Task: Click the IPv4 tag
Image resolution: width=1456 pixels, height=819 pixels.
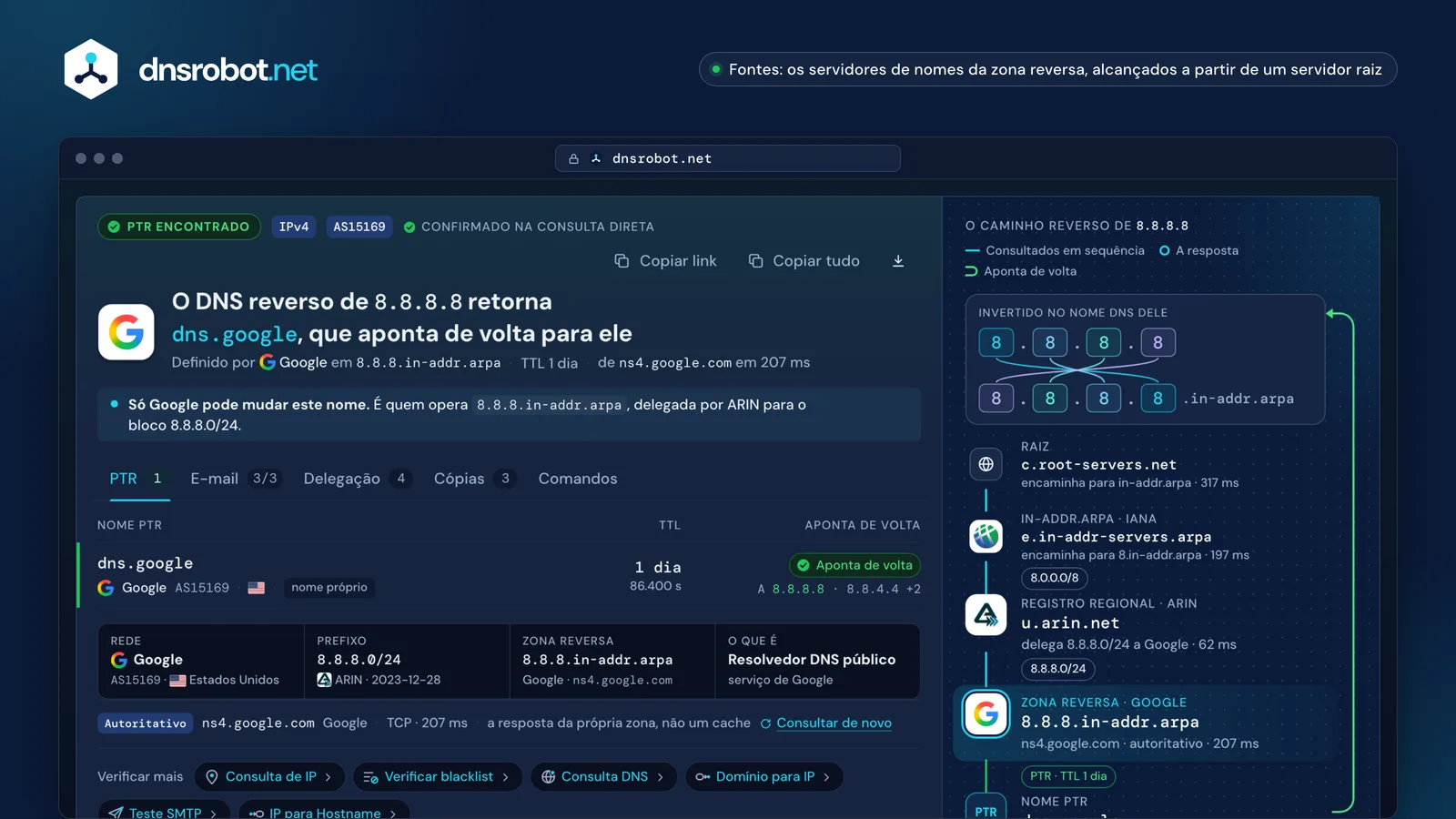Action: pyautogui.click(x=294, y=227)
